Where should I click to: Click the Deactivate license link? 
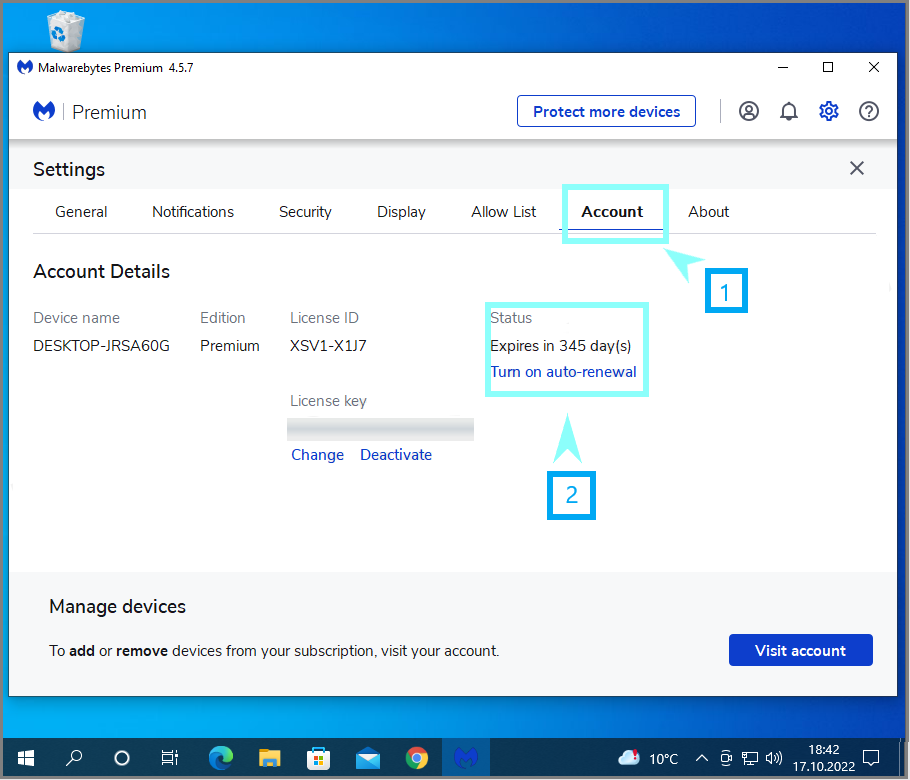pos(396,454)
